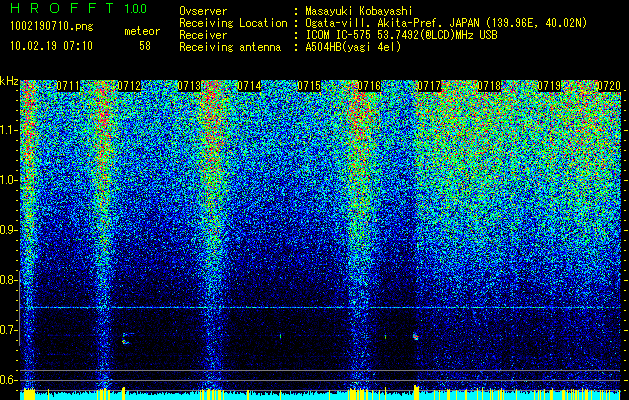Click the 0717 time marker
Screen dimensions: 629x400
pos(429,86)
